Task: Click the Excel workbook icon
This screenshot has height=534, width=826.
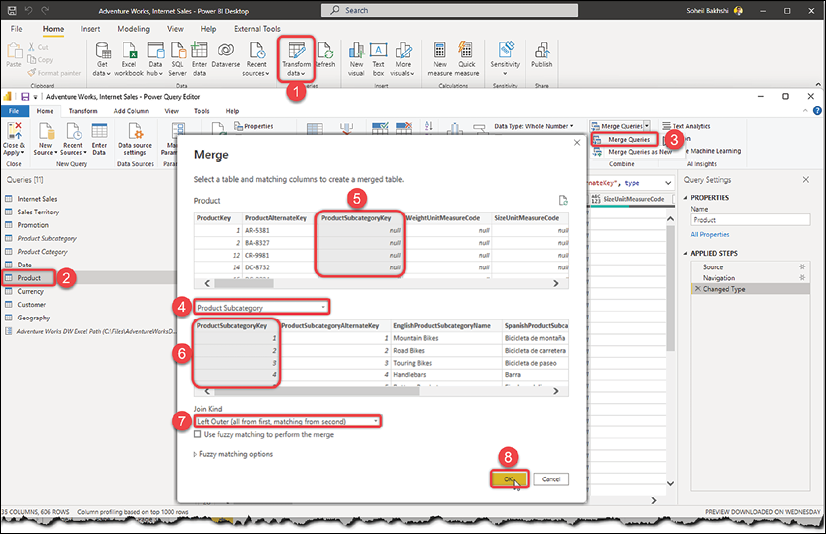Action: coord(129,59)
